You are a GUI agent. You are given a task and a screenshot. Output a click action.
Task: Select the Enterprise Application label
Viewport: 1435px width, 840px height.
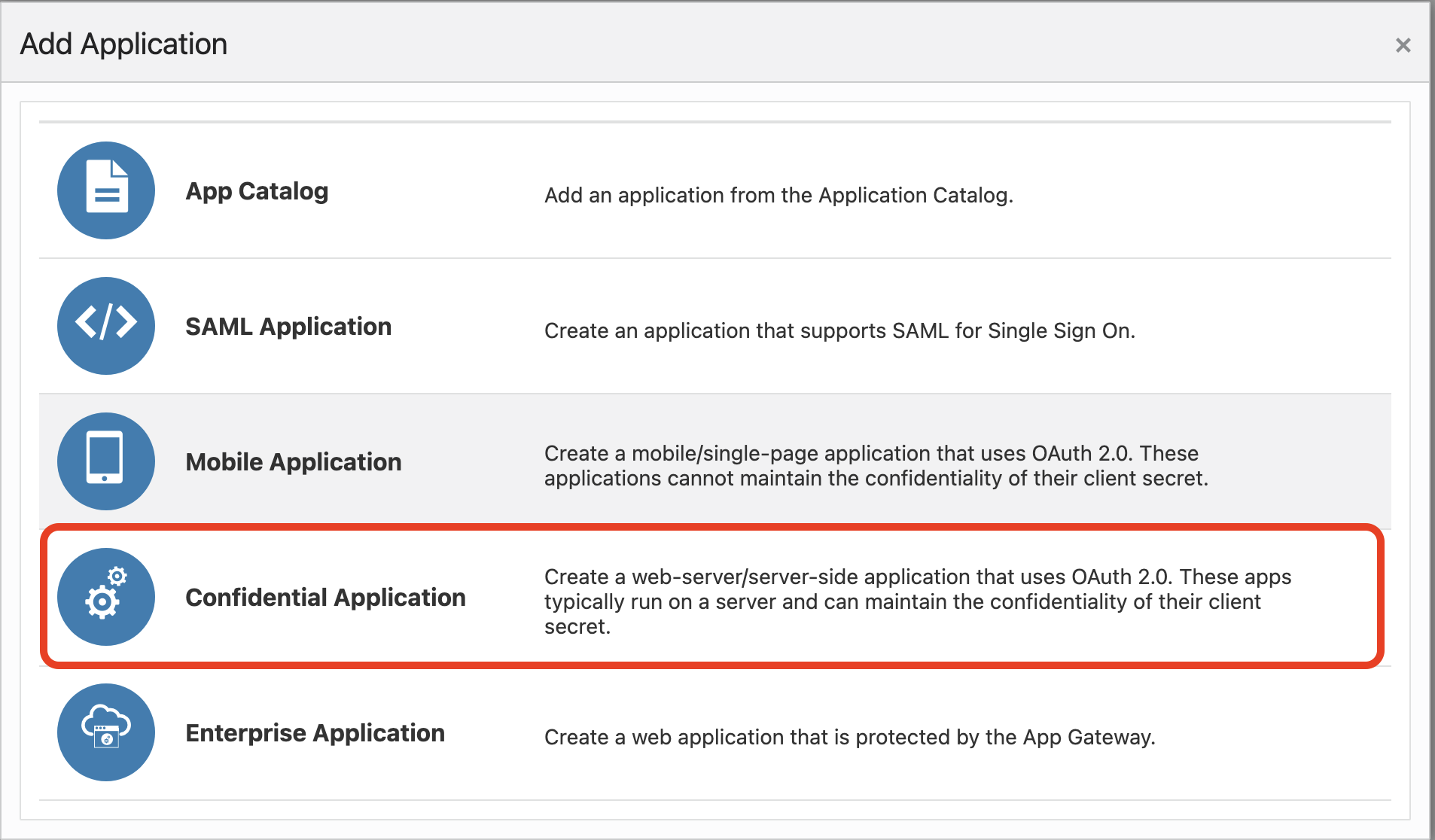[315, 733]
